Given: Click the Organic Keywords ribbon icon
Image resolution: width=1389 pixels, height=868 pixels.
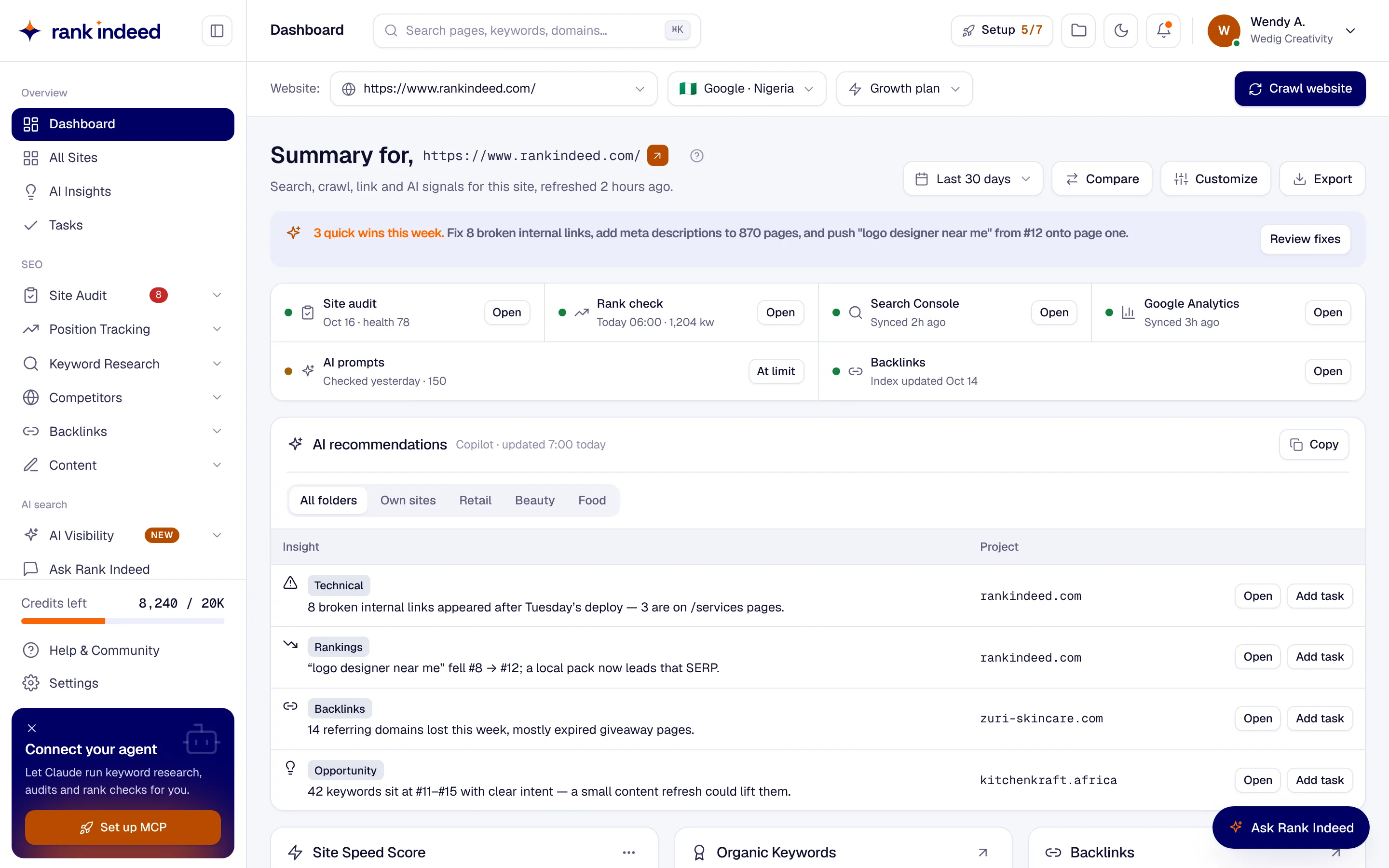Looking at the screenshot, I should click(x=699, y=853).
